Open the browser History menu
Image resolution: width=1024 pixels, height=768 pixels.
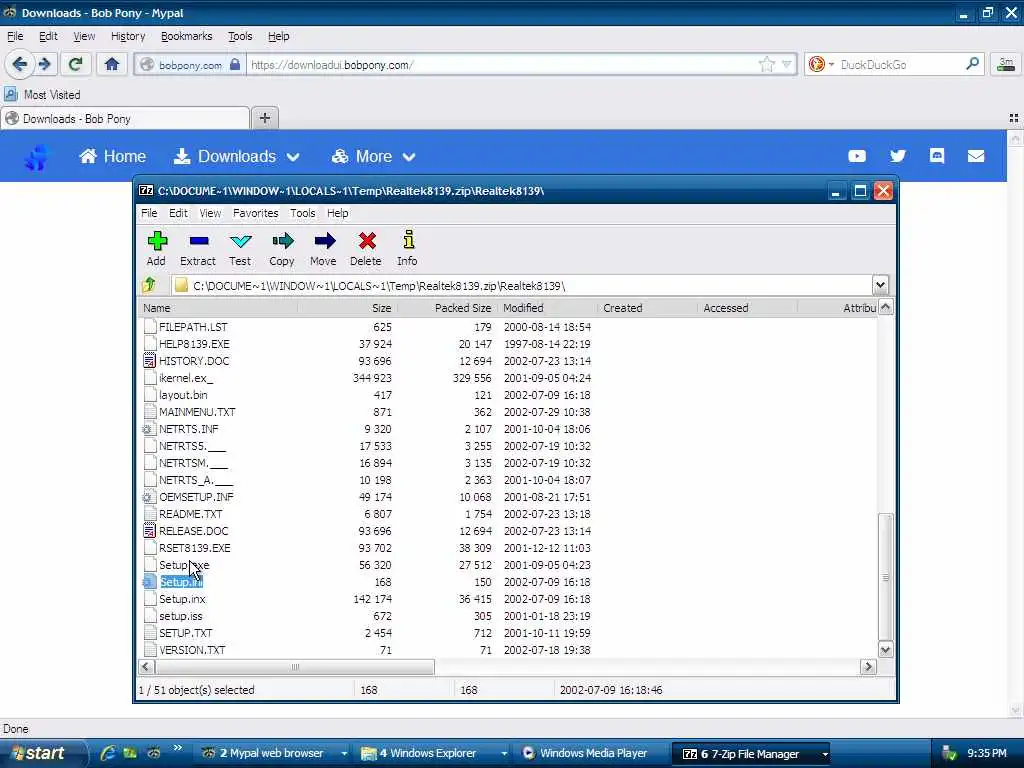pos(127,36)
